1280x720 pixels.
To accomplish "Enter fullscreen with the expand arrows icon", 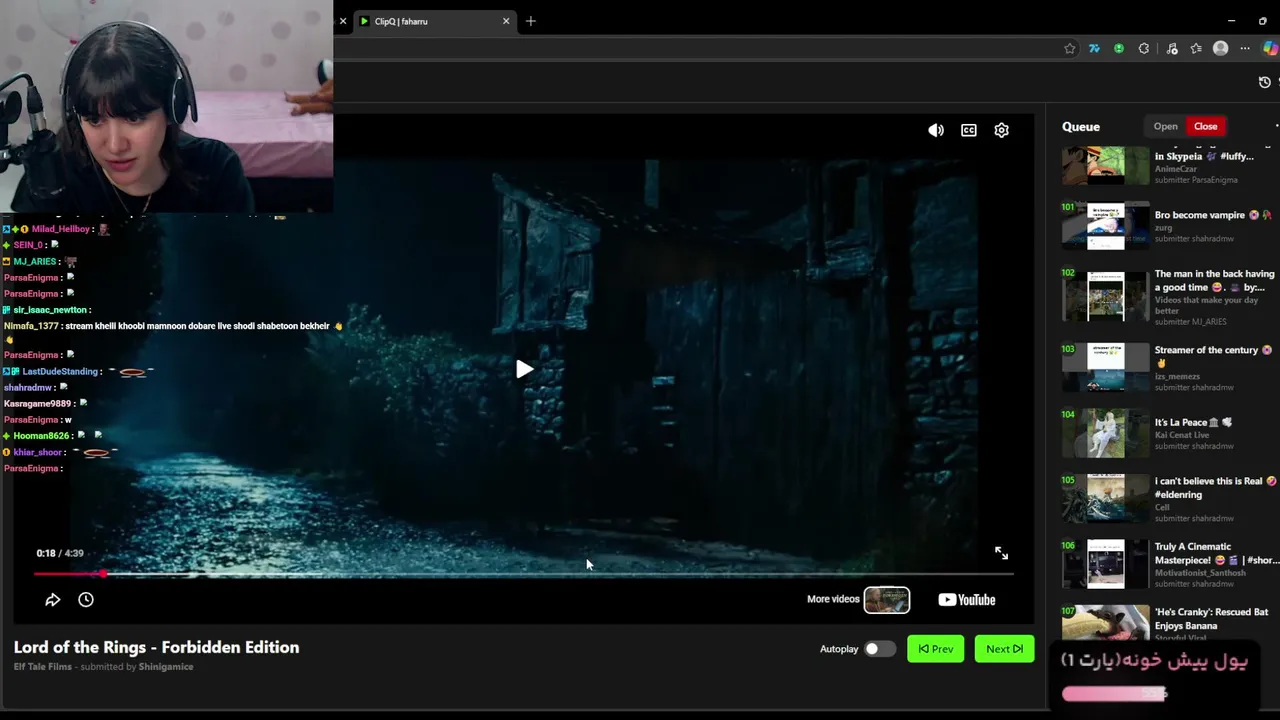I will pos(1001,553).
